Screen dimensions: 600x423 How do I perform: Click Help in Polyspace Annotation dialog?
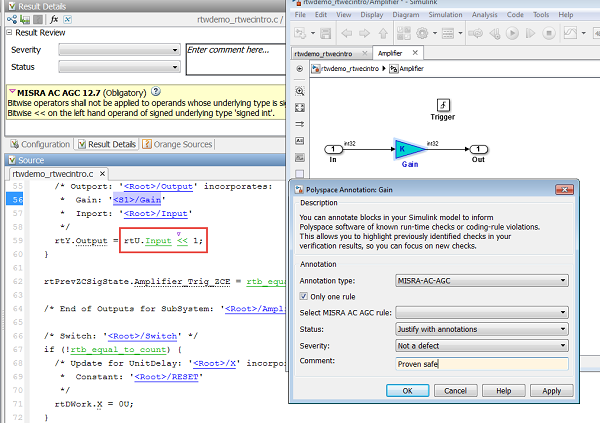tap(504, 390)
